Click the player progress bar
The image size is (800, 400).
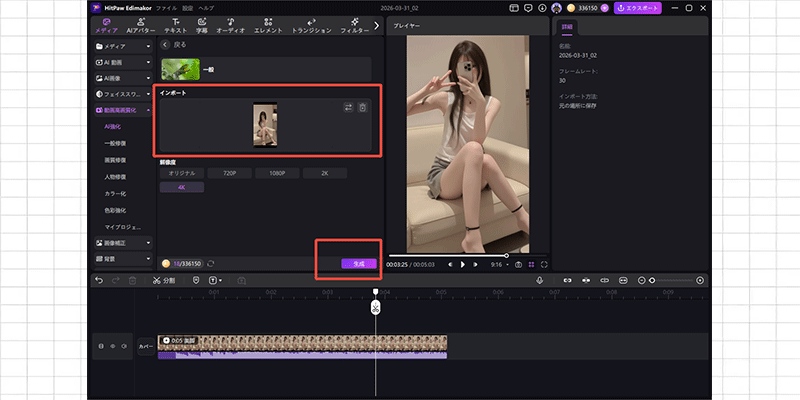coord(467,256)
